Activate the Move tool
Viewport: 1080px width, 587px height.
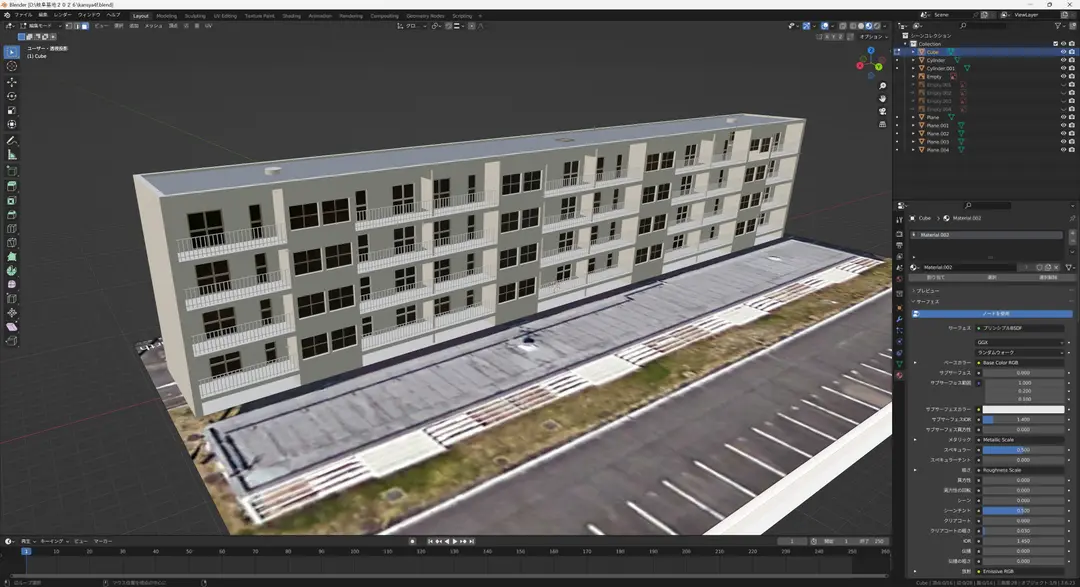[x=12, y=82]
